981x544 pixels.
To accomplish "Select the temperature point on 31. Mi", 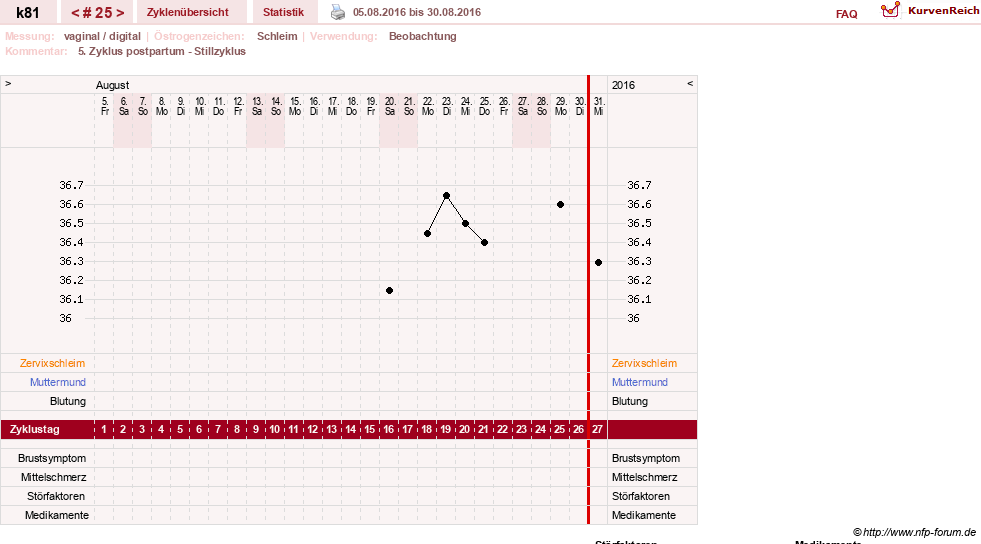I will coord(599,263).
